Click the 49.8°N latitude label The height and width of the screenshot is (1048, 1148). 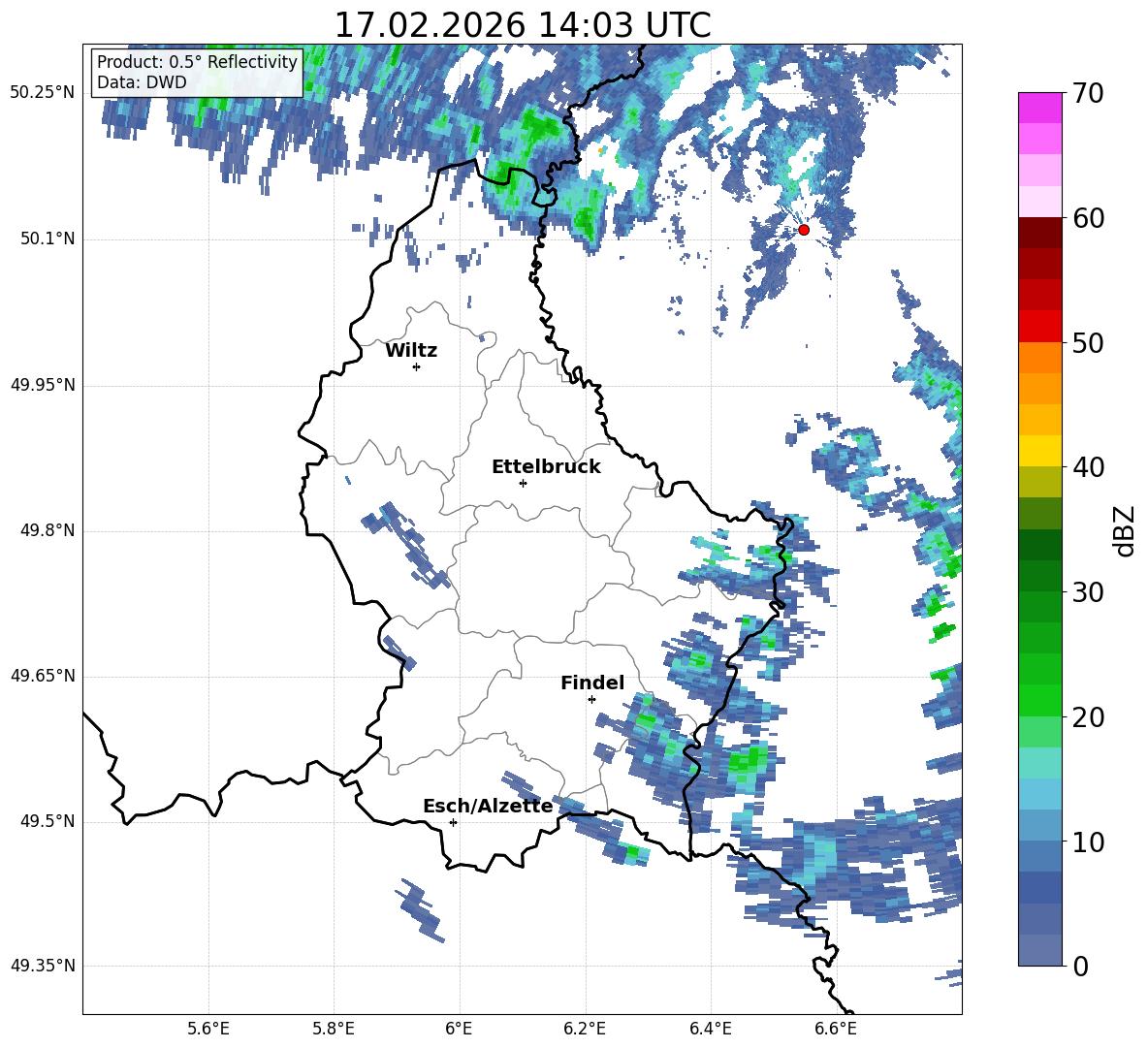point(48,530)
